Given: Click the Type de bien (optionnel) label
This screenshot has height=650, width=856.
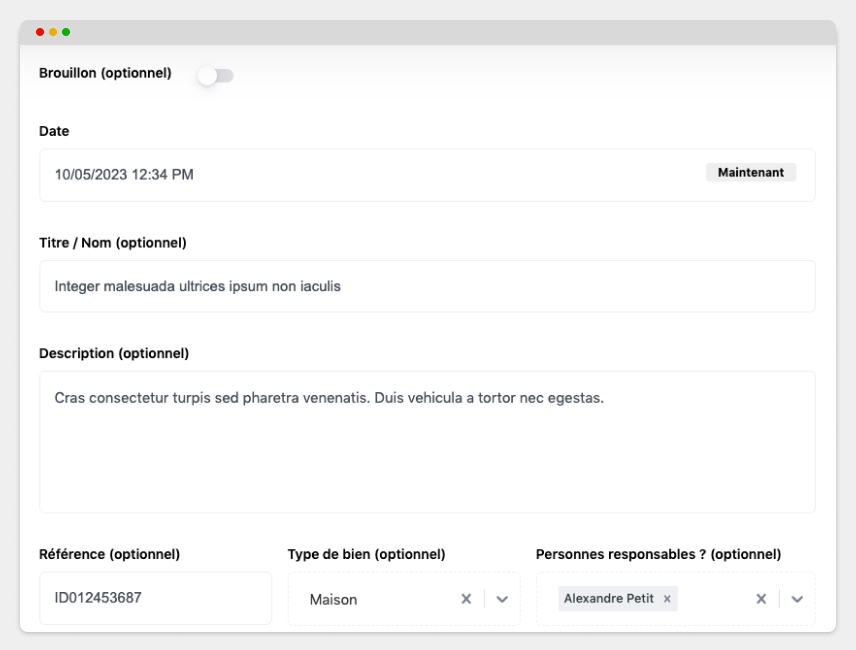Looking at the screenshot, I should click(367, 554).
